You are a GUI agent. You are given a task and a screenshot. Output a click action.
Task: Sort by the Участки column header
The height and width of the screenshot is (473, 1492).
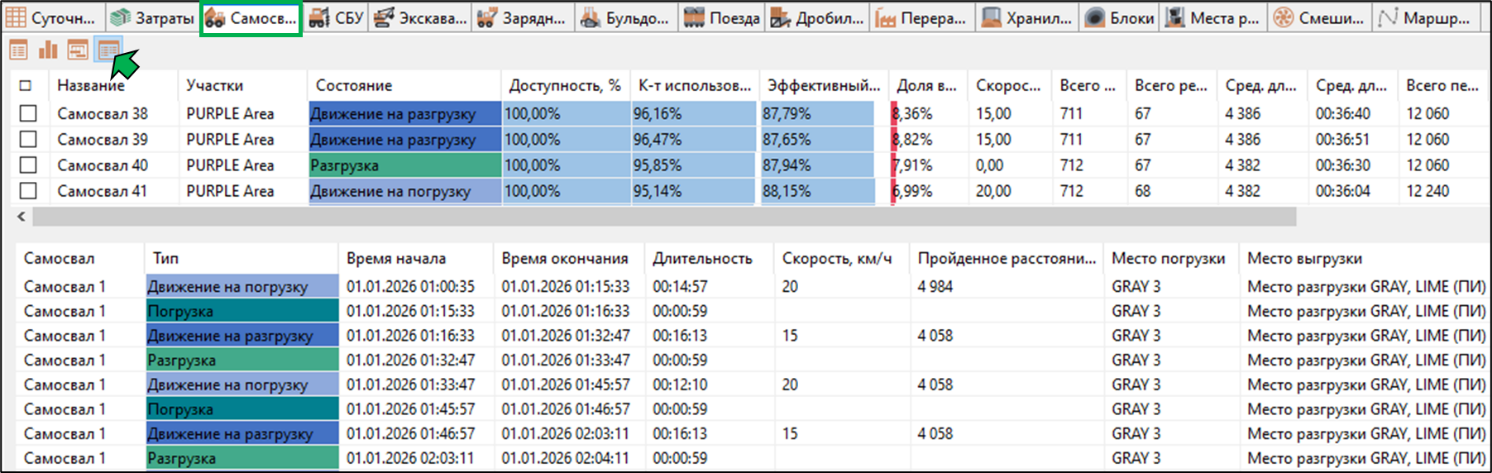click(x=241, y=86)
